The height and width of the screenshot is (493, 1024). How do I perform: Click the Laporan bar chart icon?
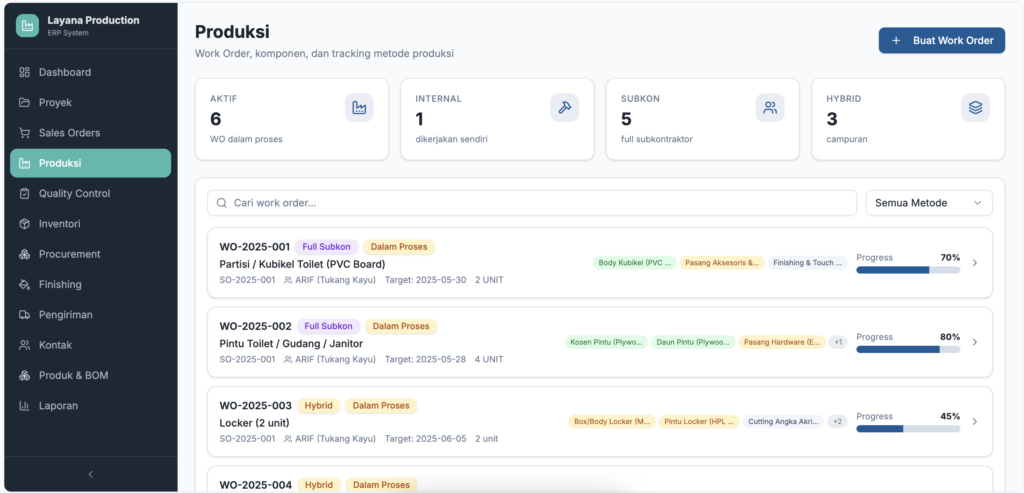25,406
